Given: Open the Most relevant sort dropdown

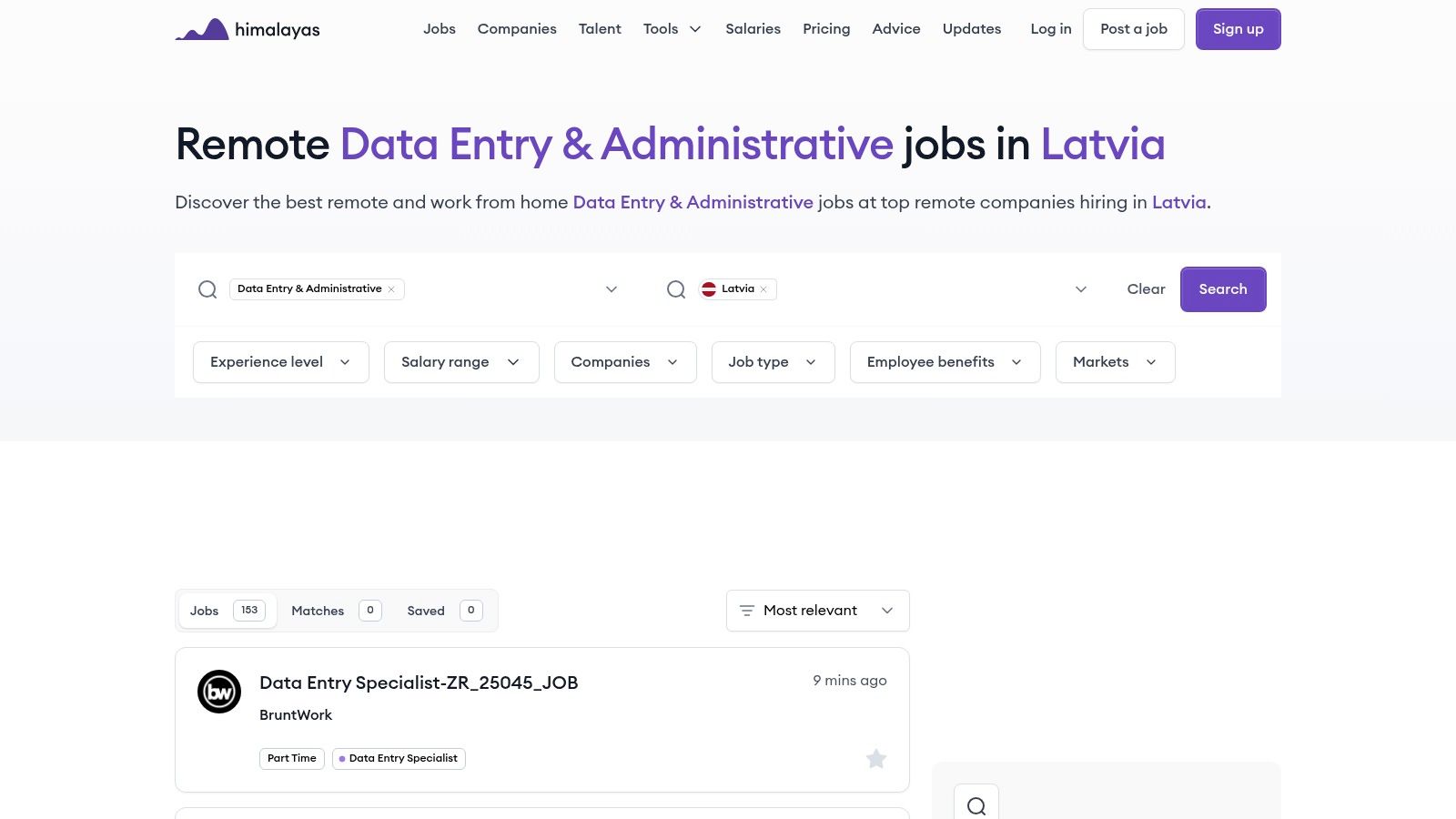Looking at the screenshot, I should pos(818,611).
